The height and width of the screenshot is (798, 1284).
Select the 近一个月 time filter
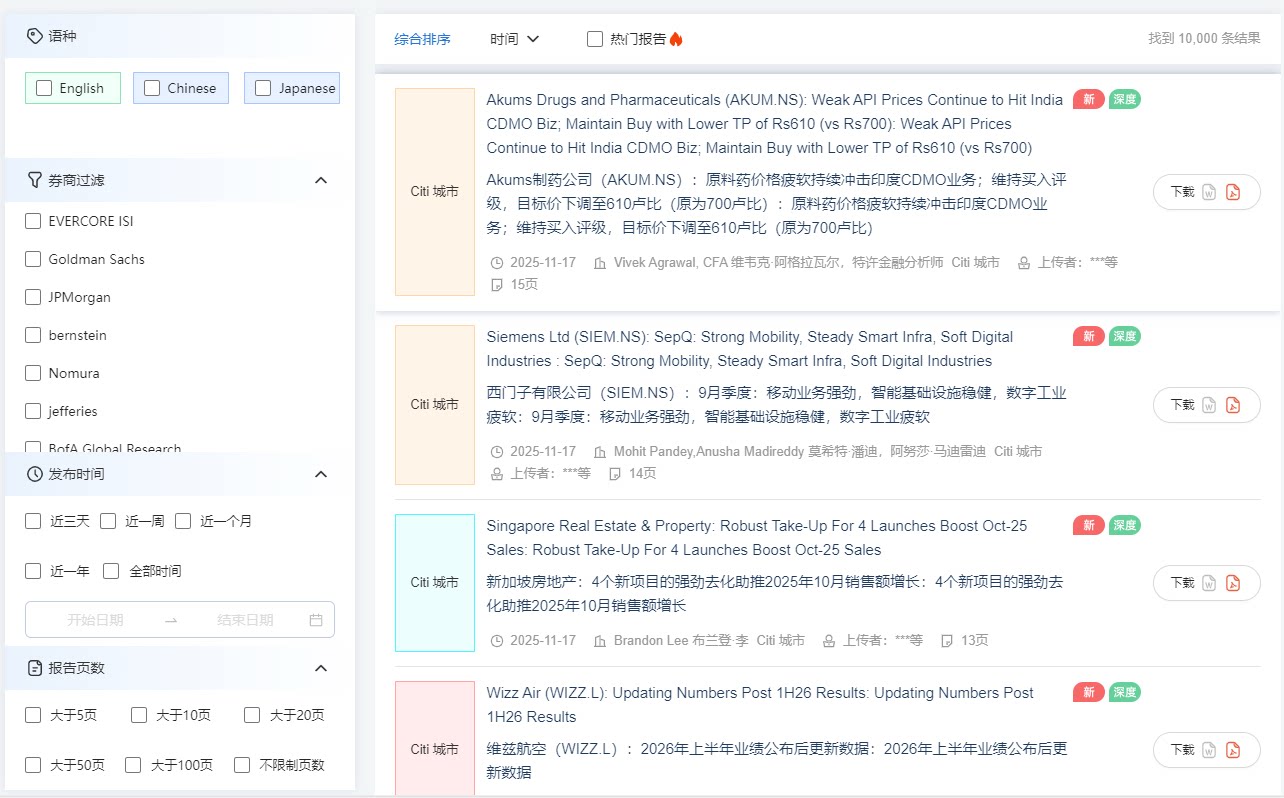coord(183,521)
